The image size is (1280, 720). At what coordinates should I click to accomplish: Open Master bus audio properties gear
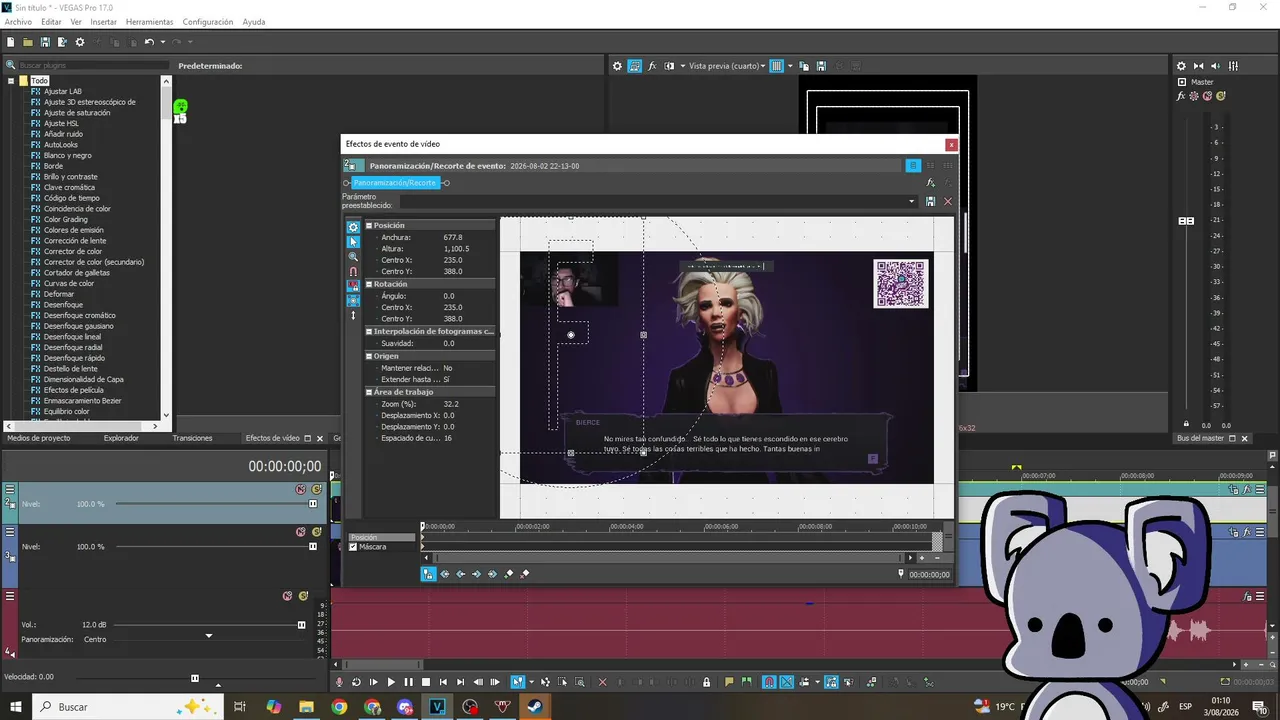click(x=1181, y=66)
